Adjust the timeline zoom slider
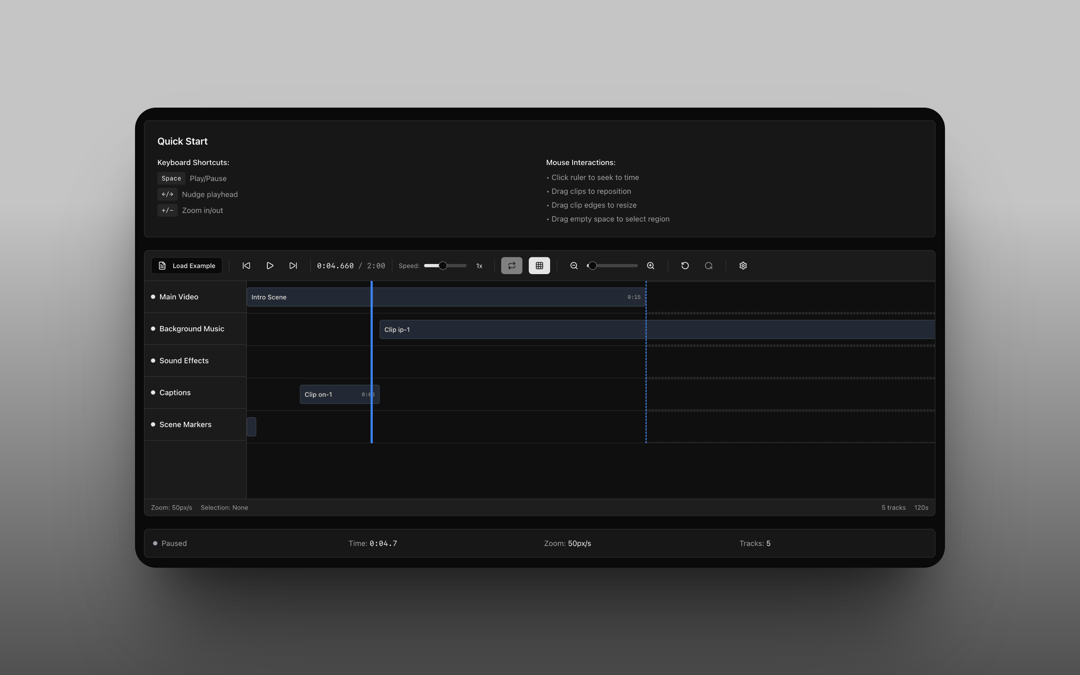The image size is (1080, 675). click(612, 266)
